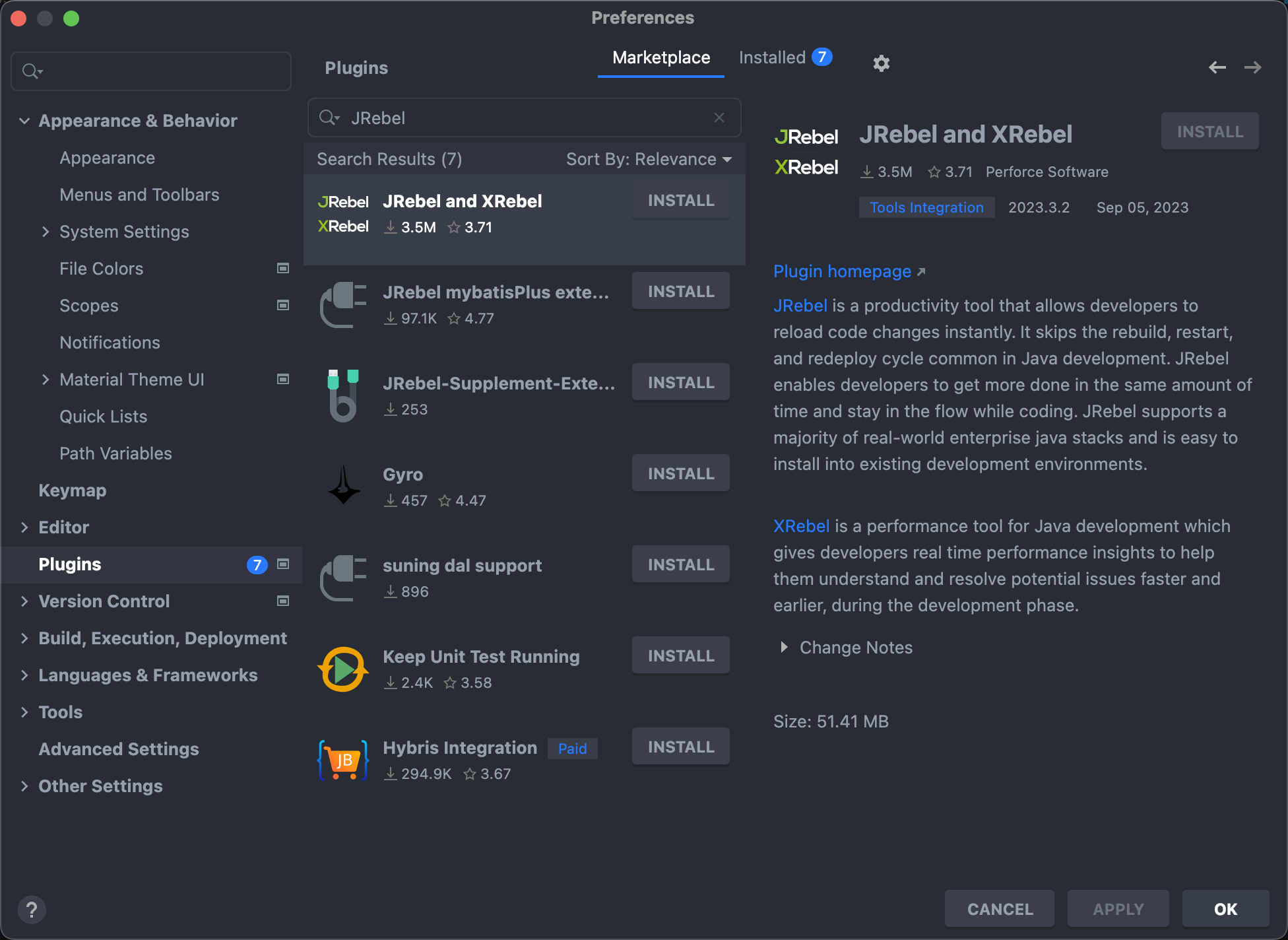
Task: Select the Keep Unit Test Running plugin icon
Action: pos(343,669)
